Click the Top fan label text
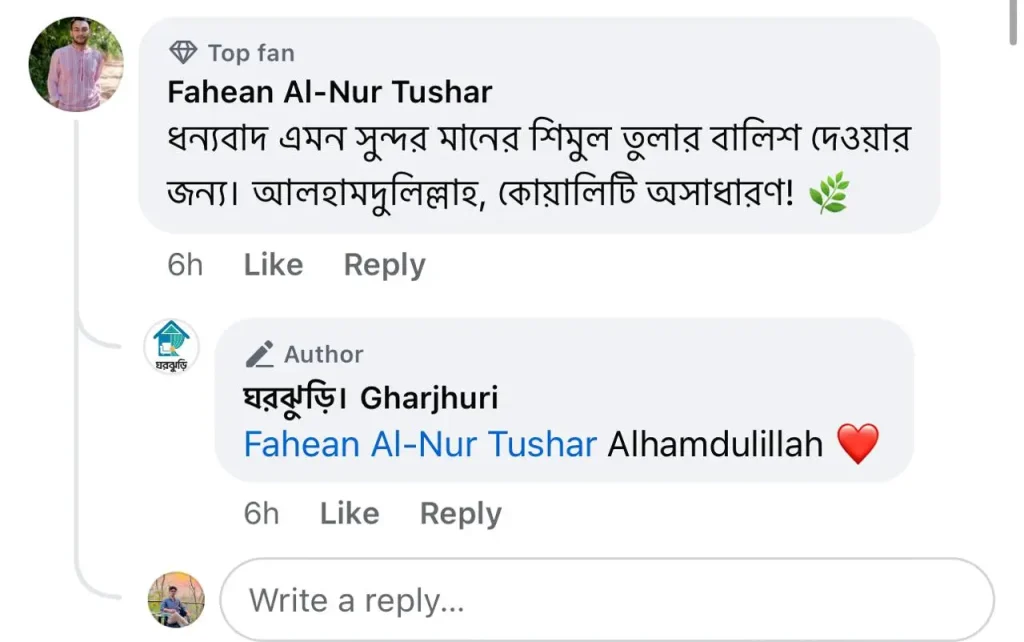 point(251,52)
